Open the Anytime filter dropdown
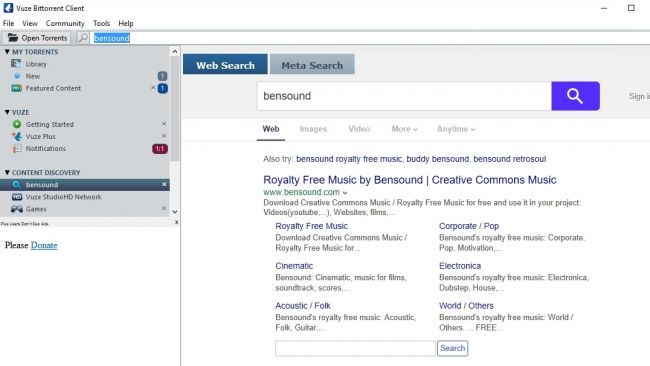Viewport: 650px width, 366px height. click(456, 129)
